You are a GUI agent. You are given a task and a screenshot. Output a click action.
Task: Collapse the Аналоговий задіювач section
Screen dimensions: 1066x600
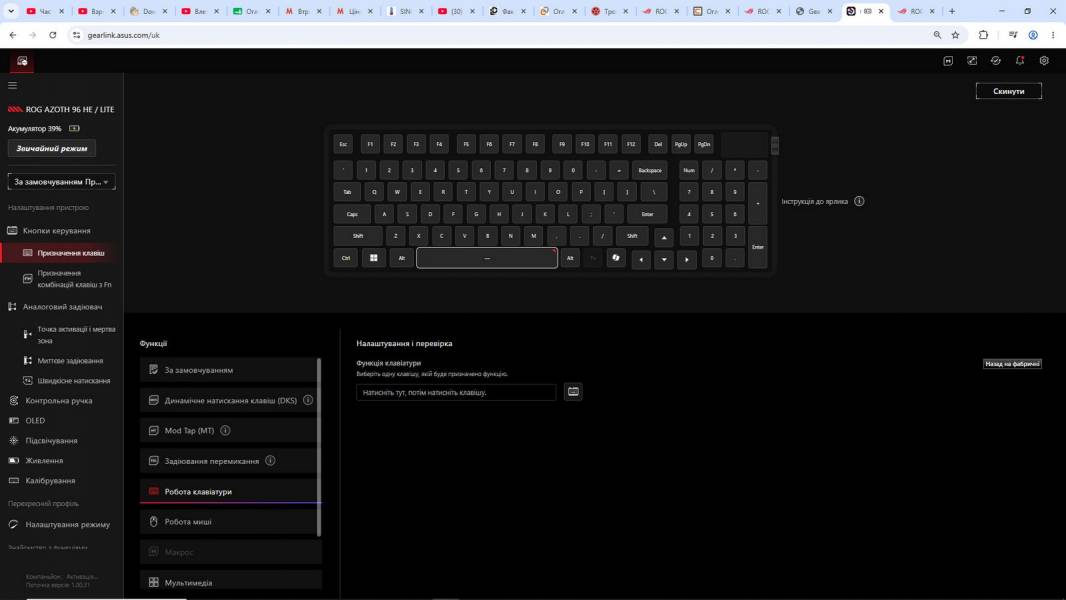coord(62,306)
